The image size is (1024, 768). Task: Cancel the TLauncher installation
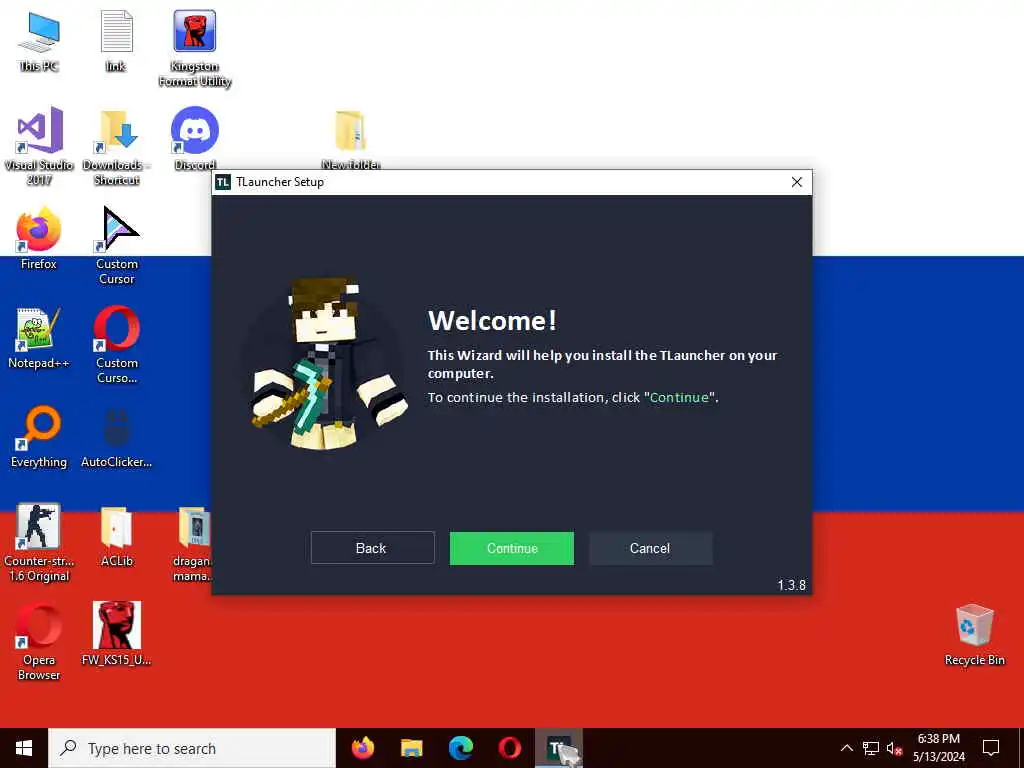tap(650, 548)
